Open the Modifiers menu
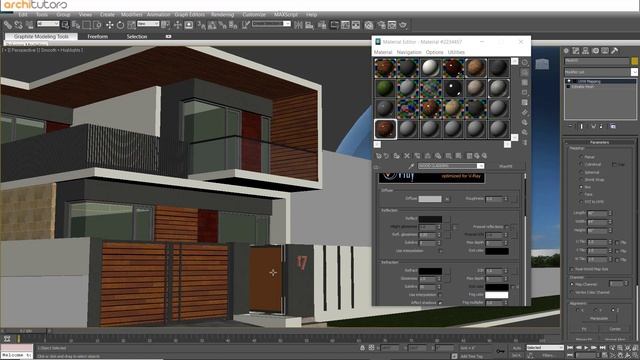Viewport: 640px width, 360px height. click(131, 14)
